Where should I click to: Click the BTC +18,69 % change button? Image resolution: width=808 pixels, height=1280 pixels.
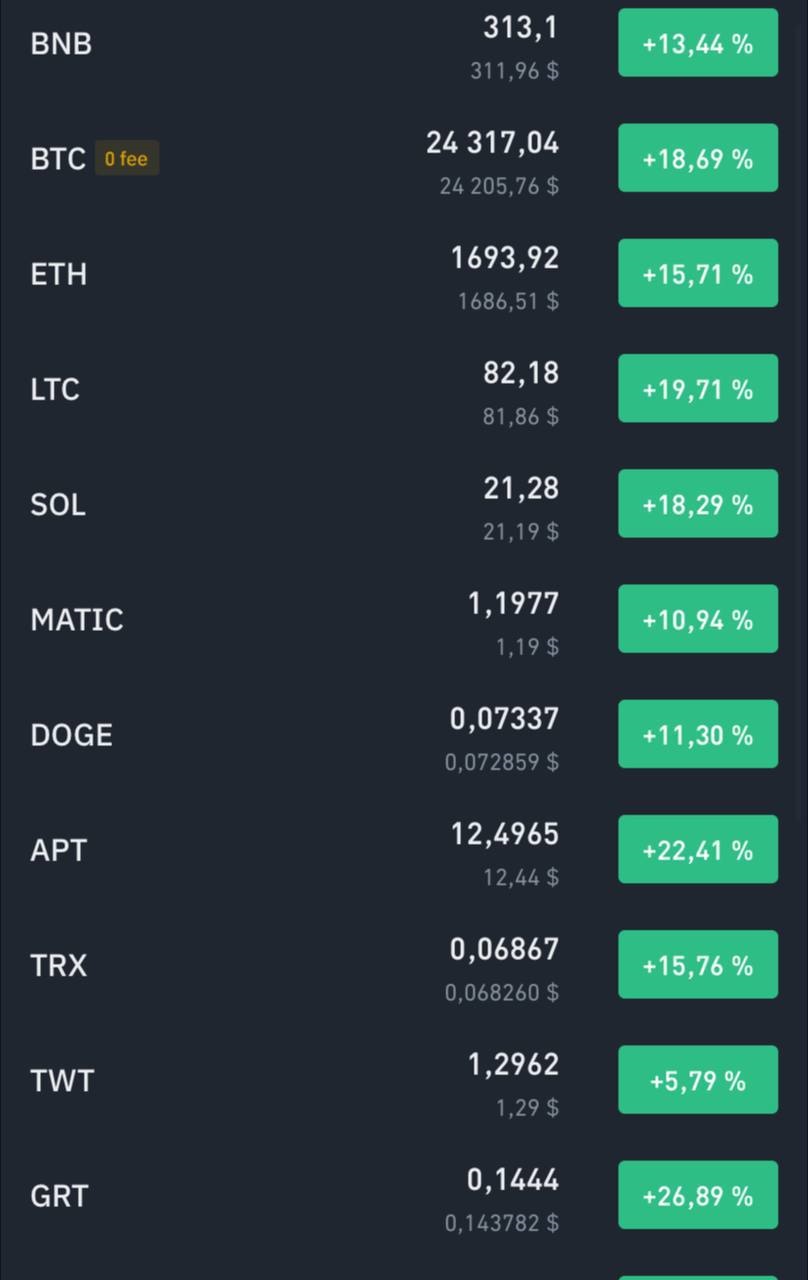[698, 158]
